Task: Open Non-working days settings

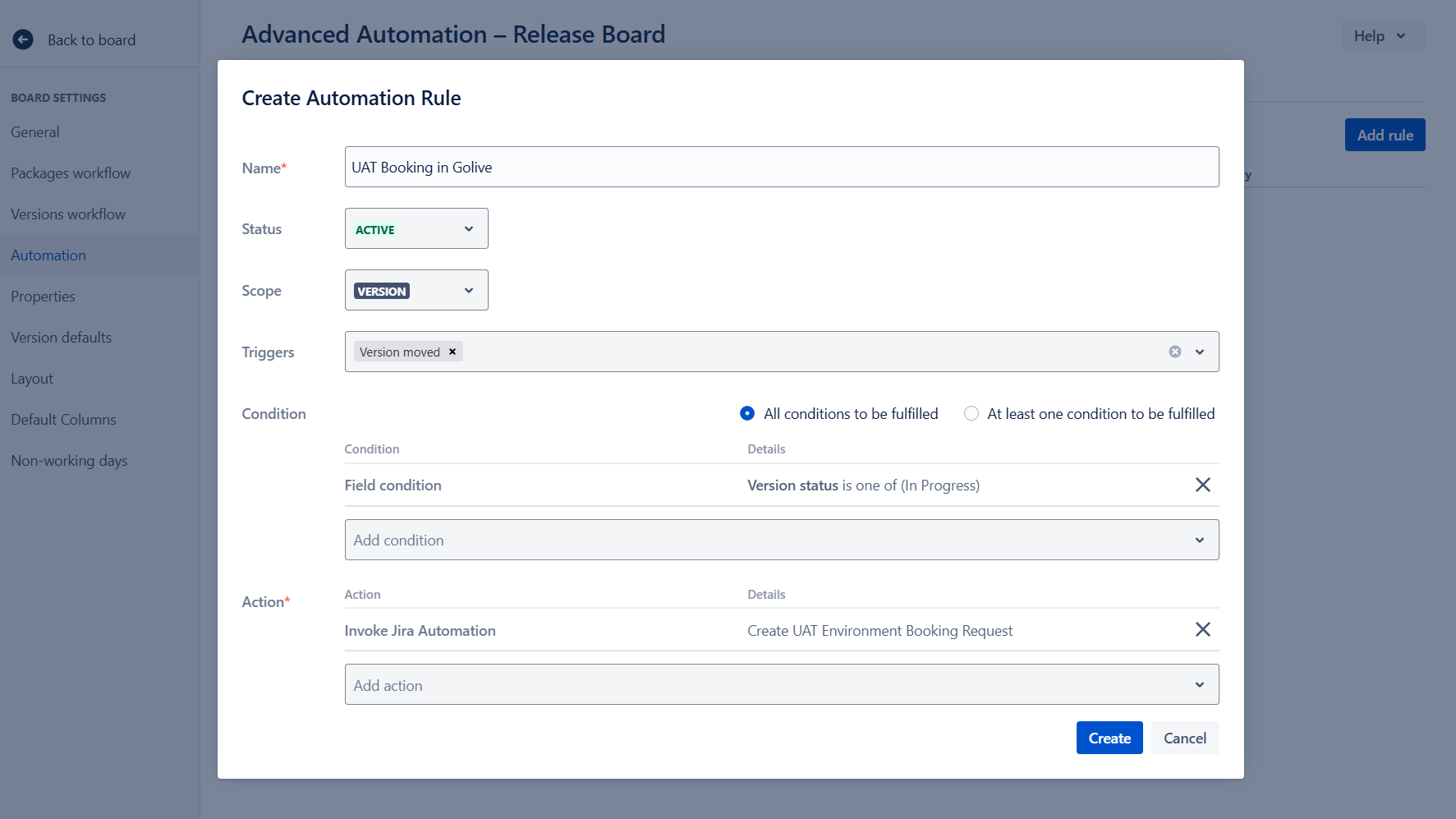Action: pyautogui.click(x=69, y=461)
